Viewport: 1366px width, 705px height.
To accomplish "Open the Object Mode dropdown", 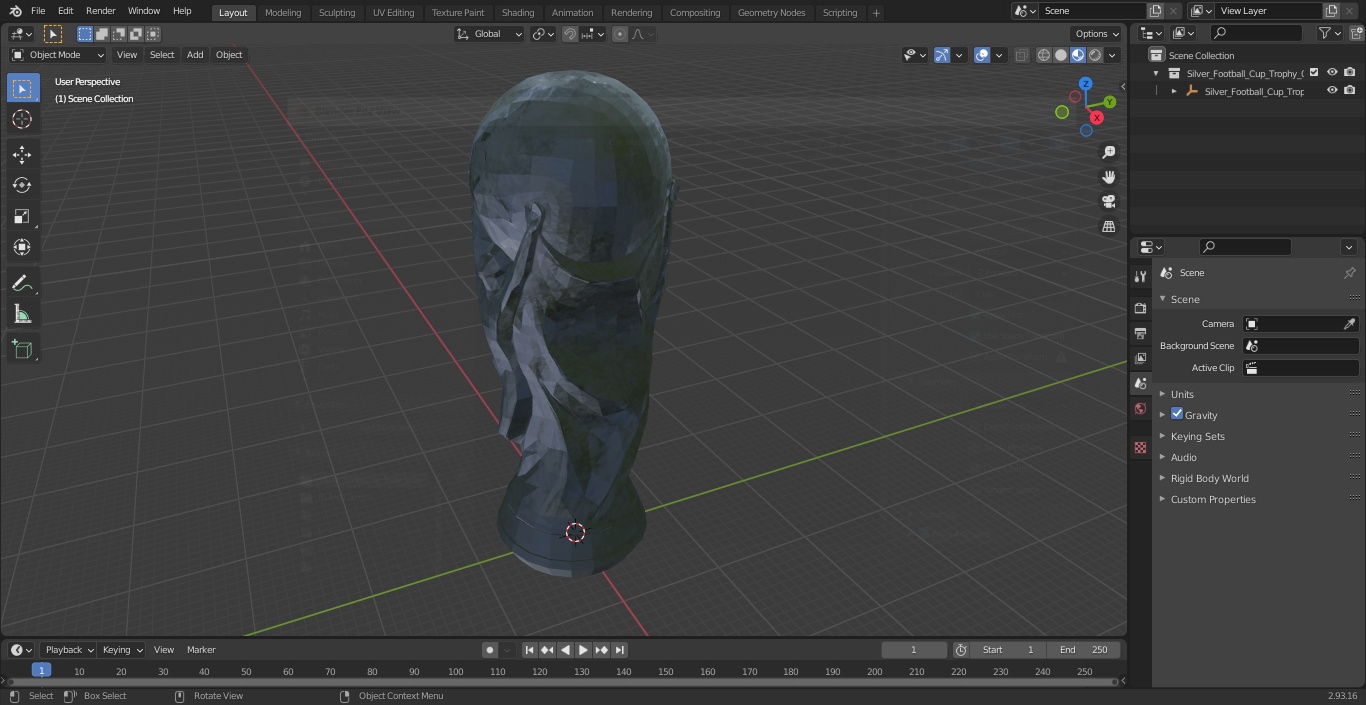I will pos(58,55).
